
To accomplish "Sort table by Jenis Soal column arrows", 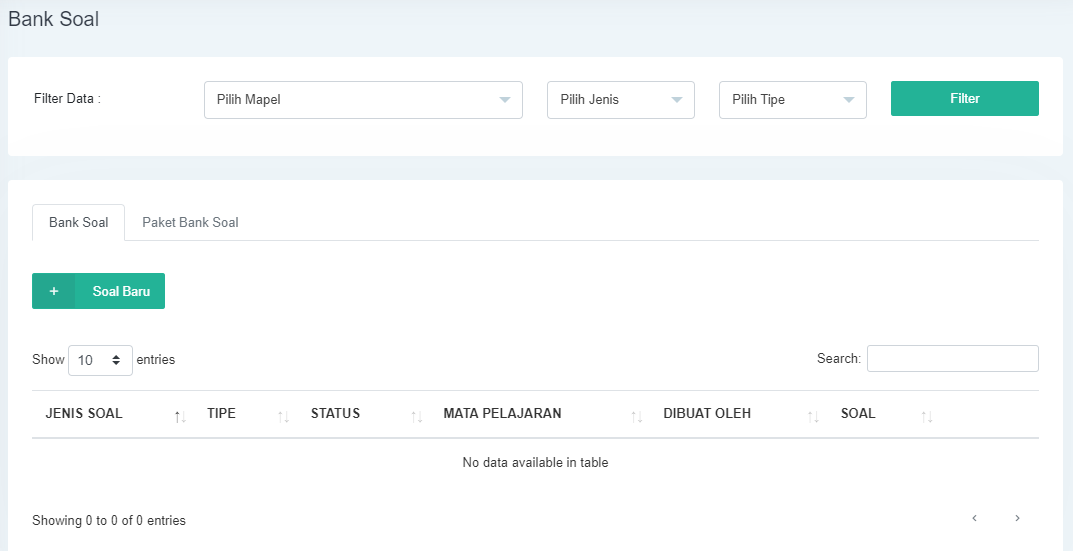I will tap(180, 416).
